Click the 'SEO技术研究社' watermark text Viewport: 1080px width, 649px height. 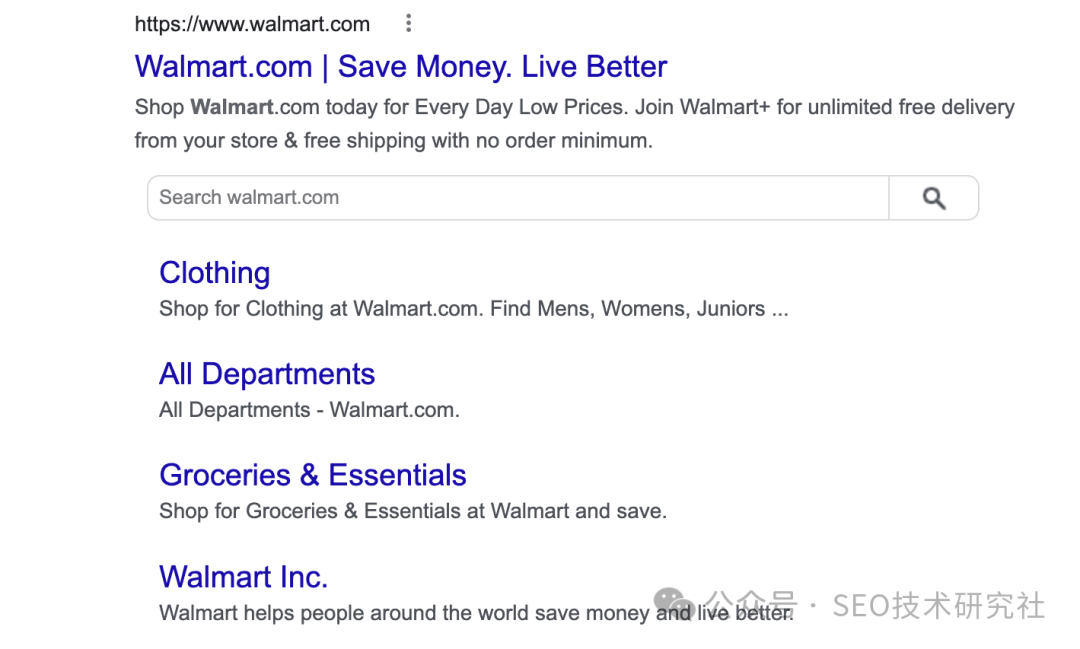pyautogui.click(x=938, y=606)
